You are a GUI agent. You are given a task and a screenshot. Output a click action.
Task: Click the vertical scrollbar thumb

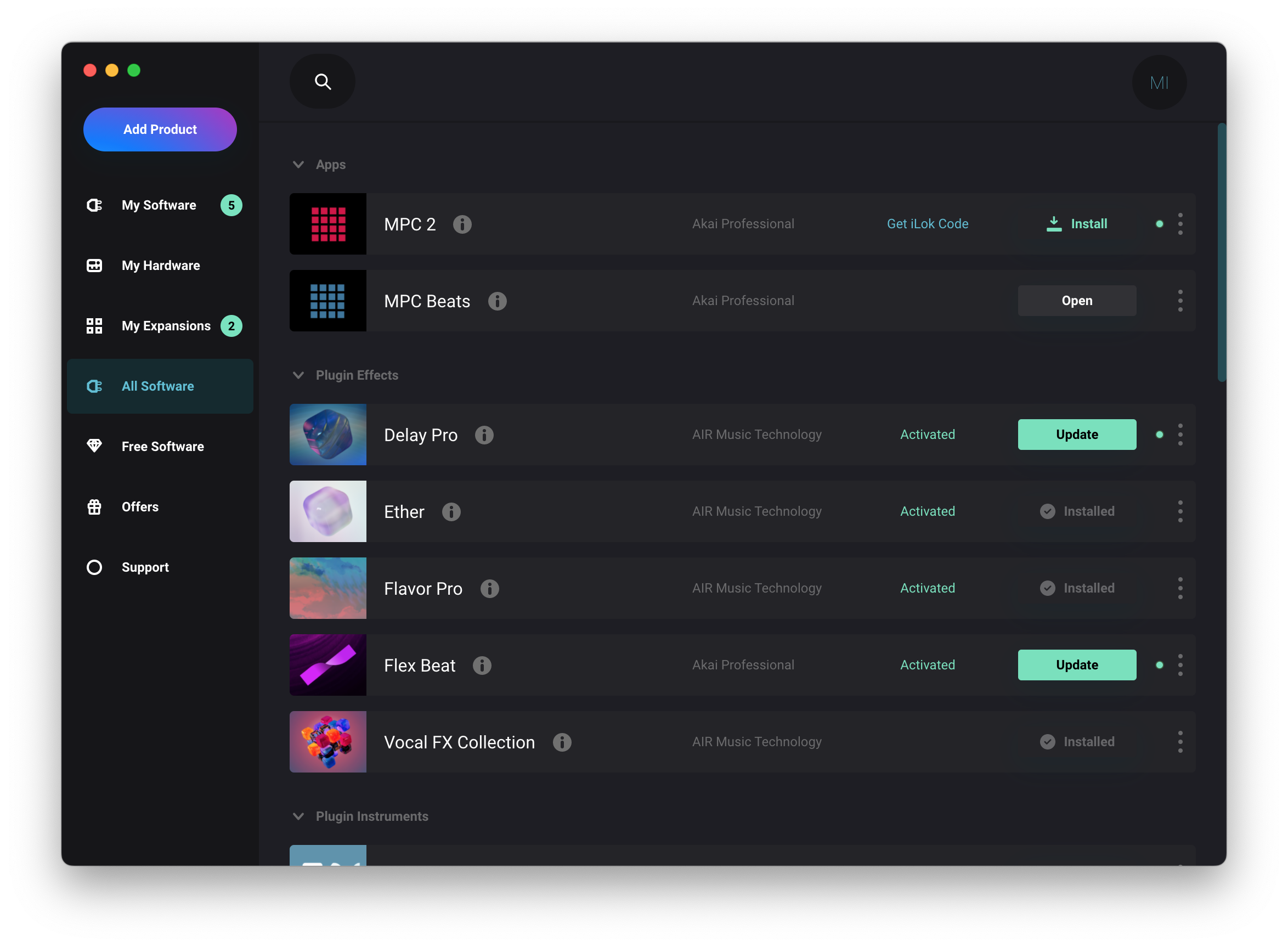pyautogui.click(x=1221, y=252)
